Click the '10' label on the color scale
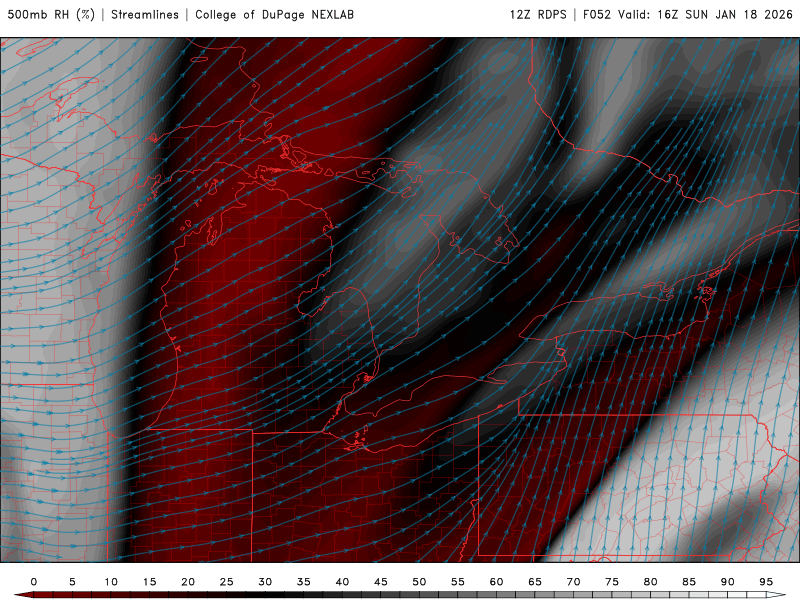Image resolution: width=800 pixels, height=600 pixels. tap(111, 582)
